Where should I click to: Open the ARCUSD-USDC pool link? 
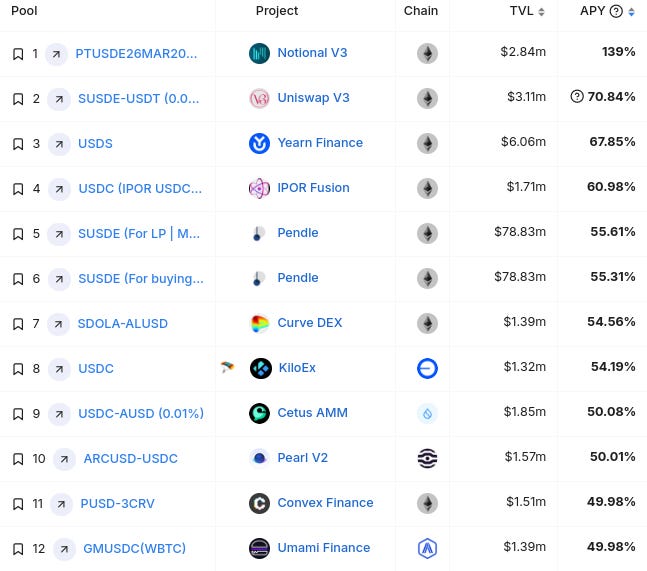(130, 458)
